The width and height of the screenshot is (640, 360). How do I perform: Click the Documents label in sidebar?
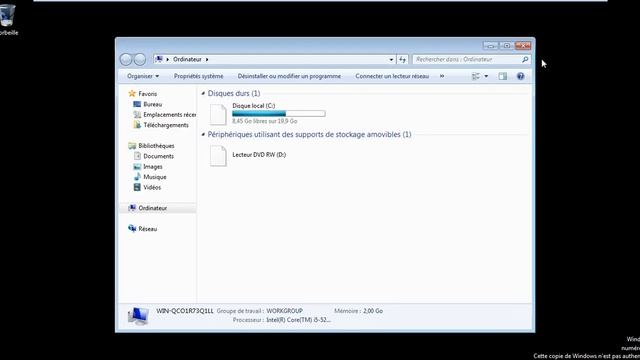tap(158, 156)
